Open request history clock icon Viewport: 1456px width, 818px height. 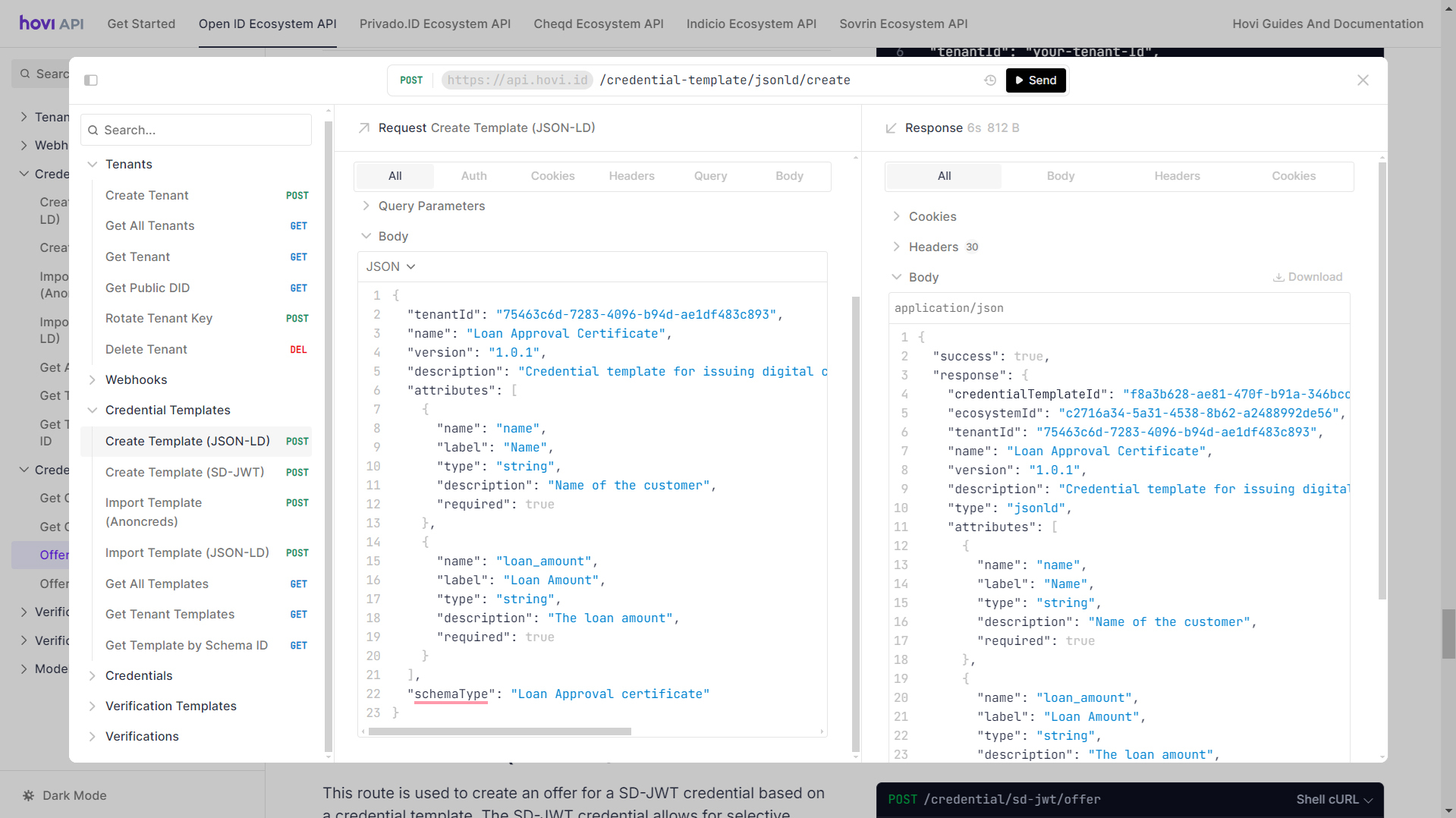click(990, 80)
